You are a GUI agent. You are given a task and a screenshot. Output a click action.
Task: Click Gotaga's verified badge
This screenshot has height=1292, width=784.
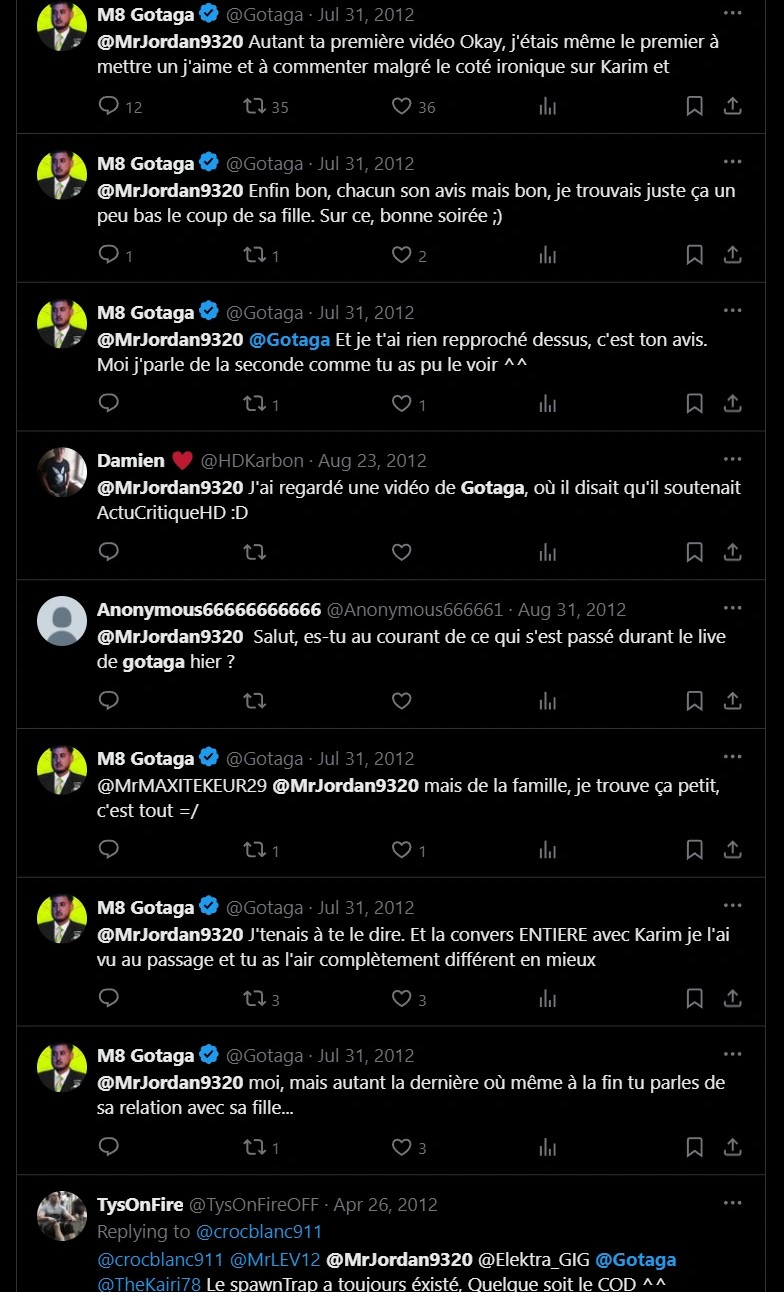pyautogui.click(x=208, y=14)
